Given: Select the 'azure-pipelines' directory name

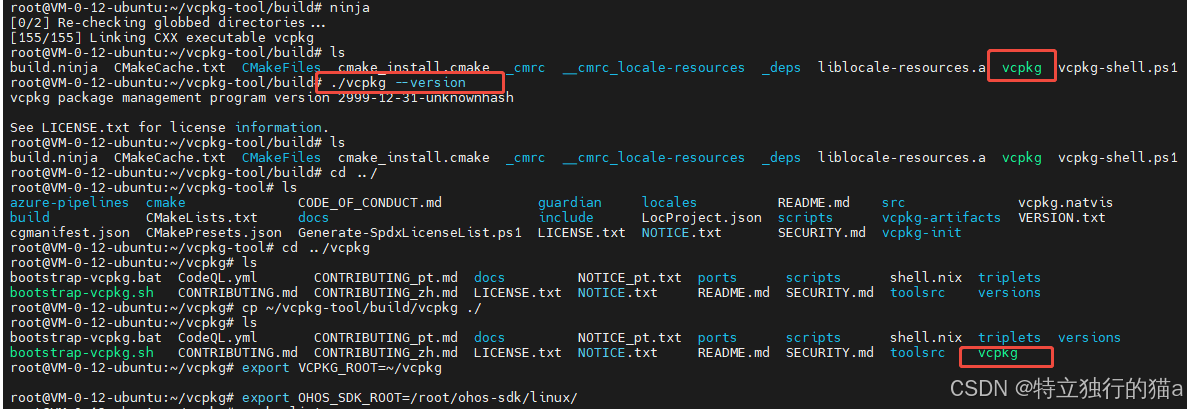Looking at the screenshot, I should 70,202.
